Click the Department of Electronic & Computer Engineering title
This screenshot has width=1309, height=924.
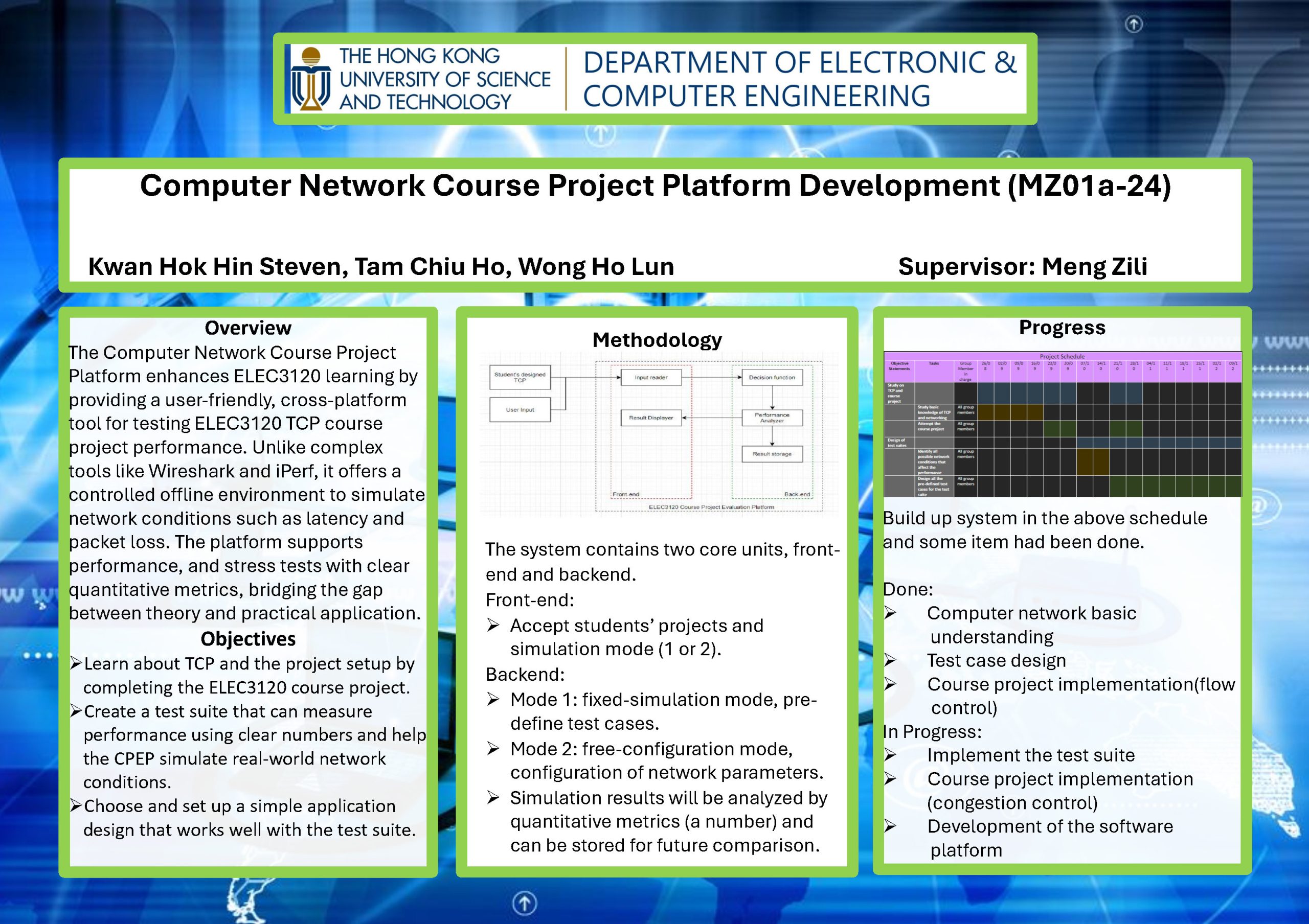(799, 79)
